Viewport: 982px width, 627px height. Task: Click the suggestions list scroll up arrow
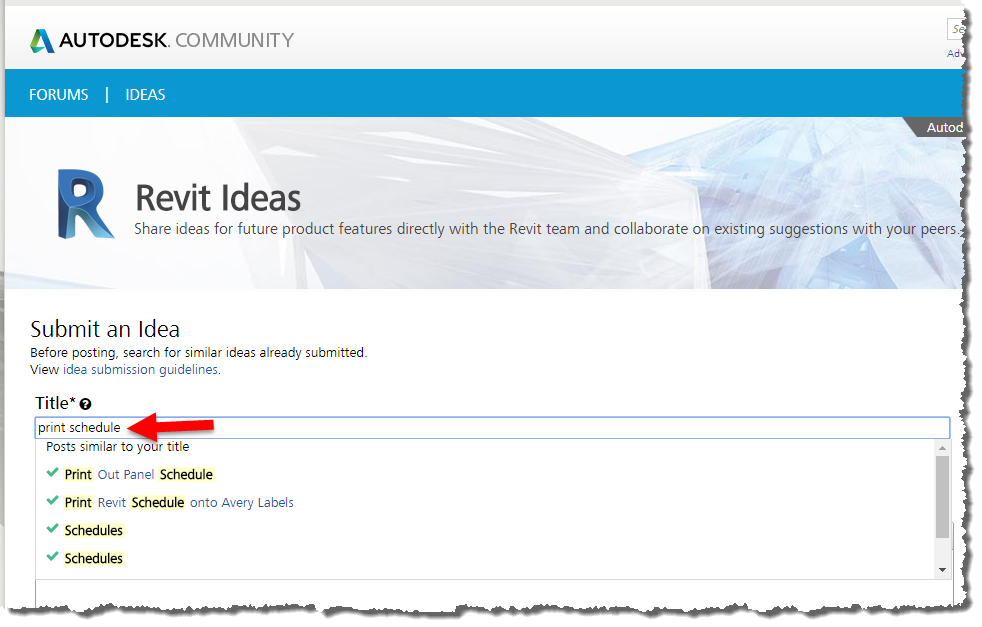coord(943,448)
